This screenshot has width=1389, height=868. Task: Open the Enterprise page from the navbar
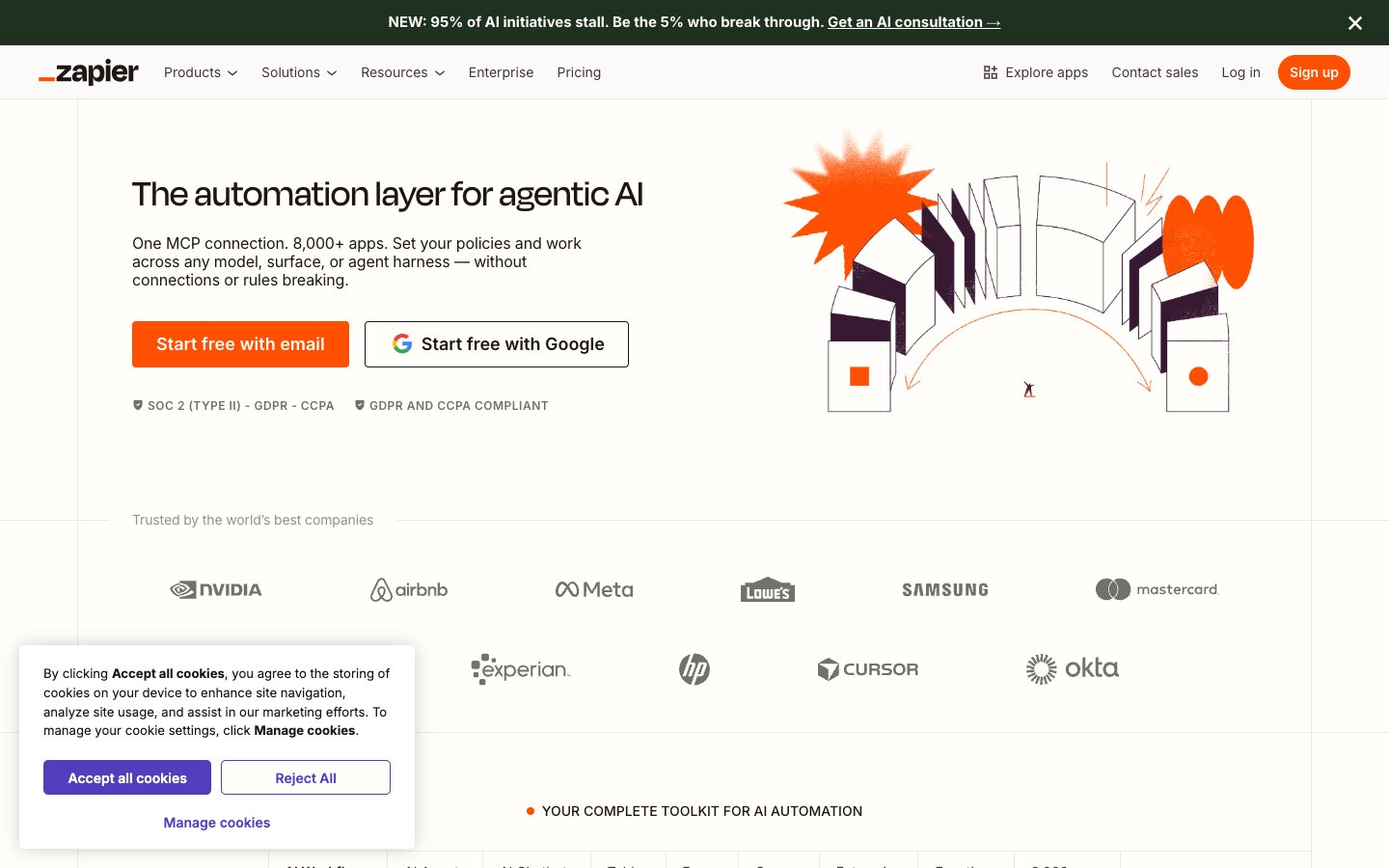click(x=501, y=72)
